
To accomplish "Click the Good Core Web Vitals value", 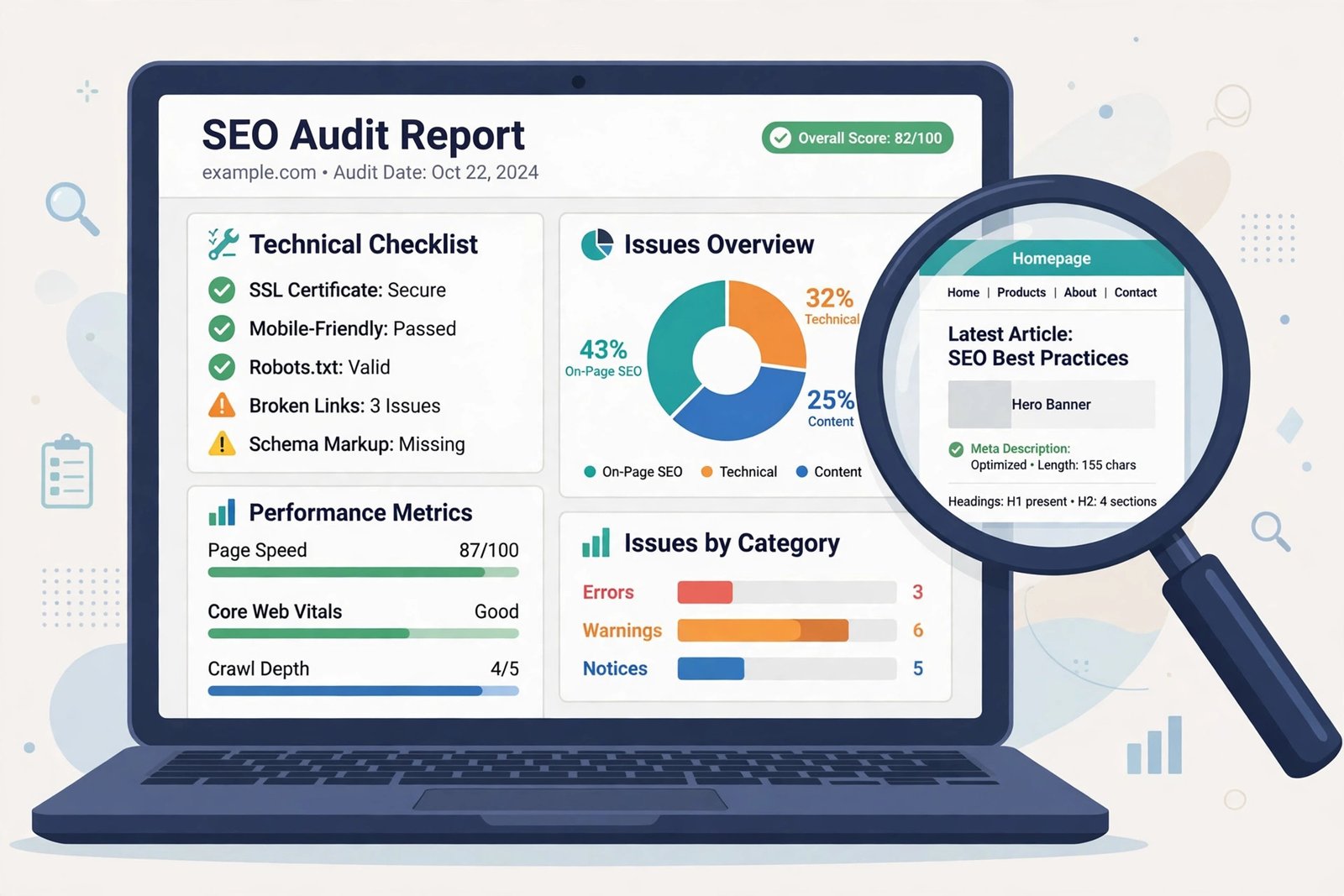I will click(x=496, y=611).
